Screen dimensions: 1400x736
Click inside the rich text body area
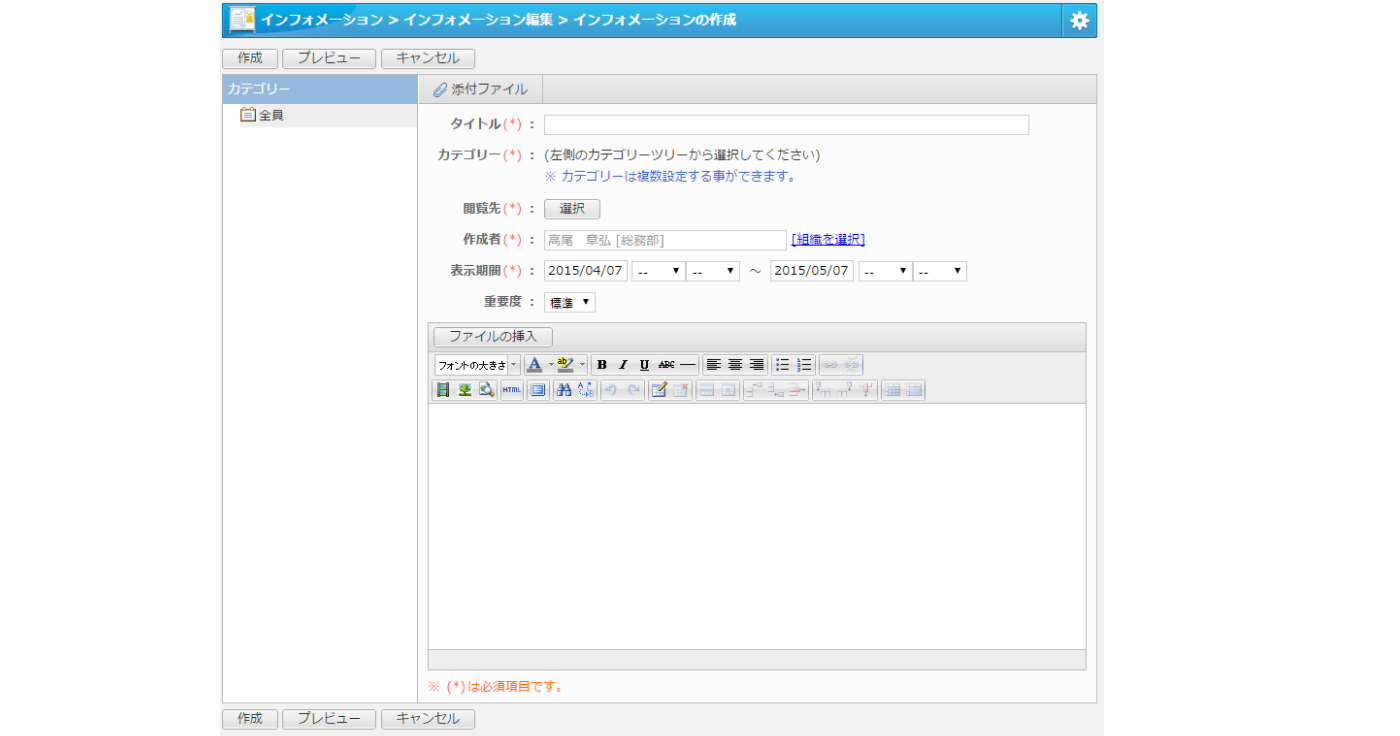pyautogui.click(x=757, y=526)
